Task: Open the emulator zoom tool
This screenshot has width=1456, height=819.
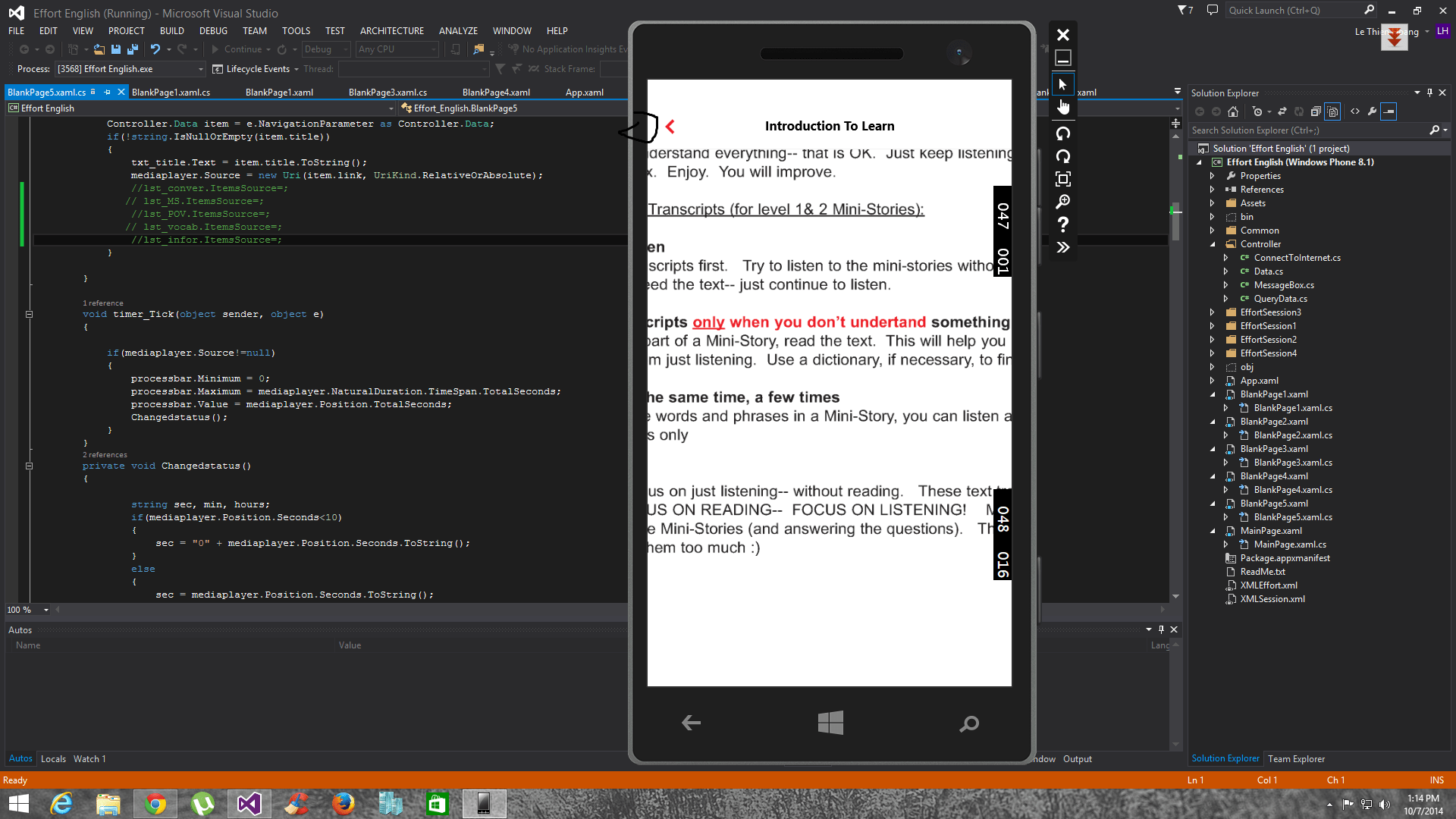Action: pos(1063,202)
